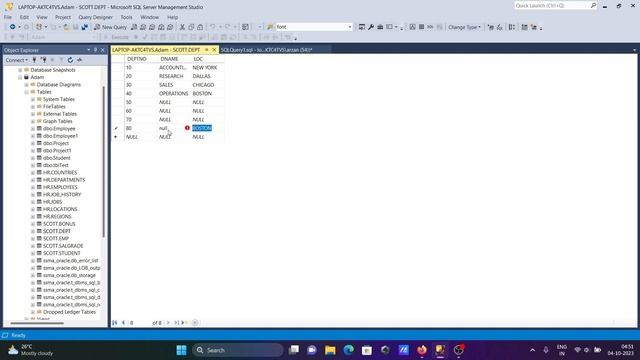Screen dimensions: 640x360
Task: Click the navigate Back arrow in toolbar
Action: pyautogui.click(x=13, y=27)
